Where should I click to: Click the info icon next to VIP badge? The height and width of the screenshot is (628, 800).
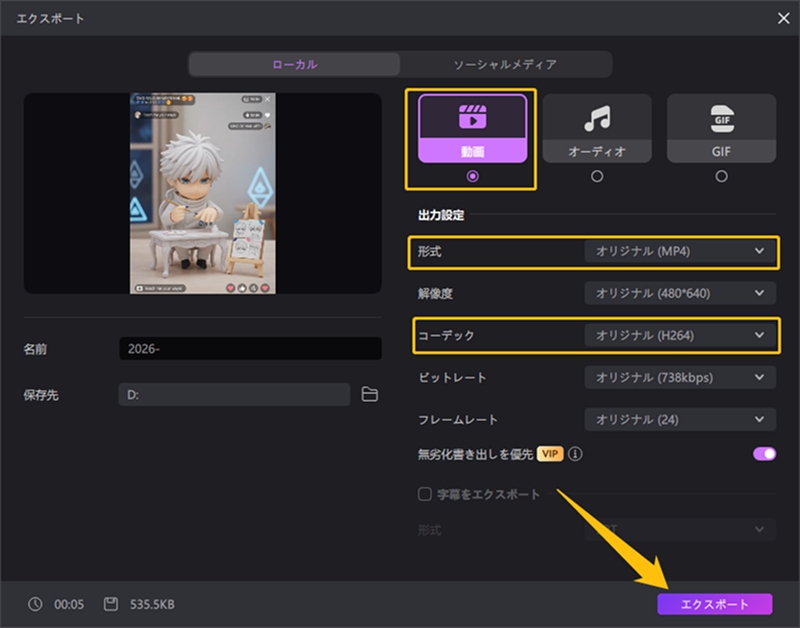pos(575,454)
